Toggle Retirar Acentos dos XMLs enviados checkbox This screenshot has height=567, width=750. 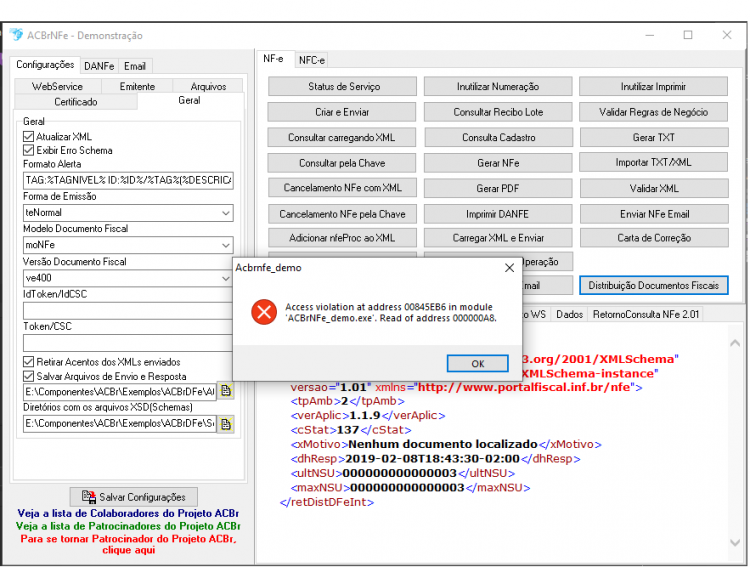pyautogui.click(x=29, y=362)
